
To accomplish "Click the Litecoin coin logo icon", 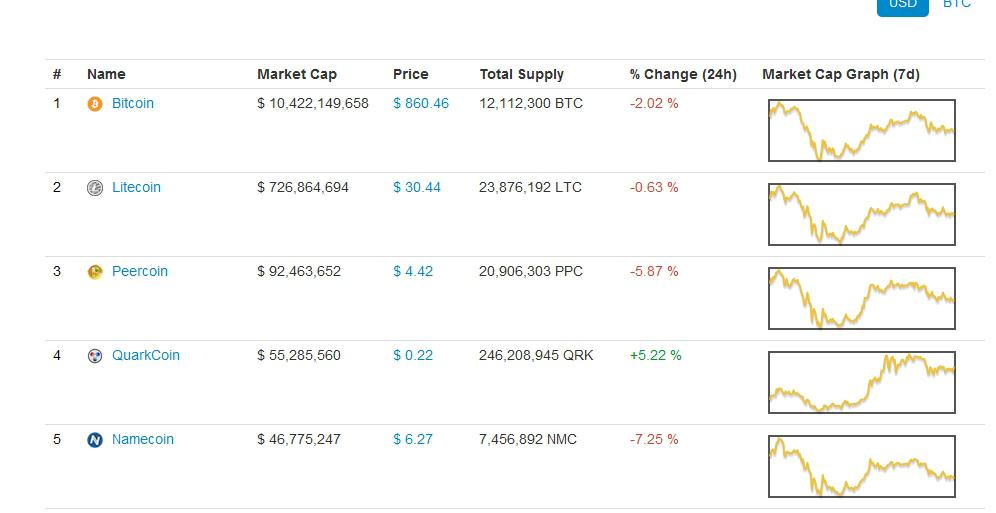I will pos(95,188).
